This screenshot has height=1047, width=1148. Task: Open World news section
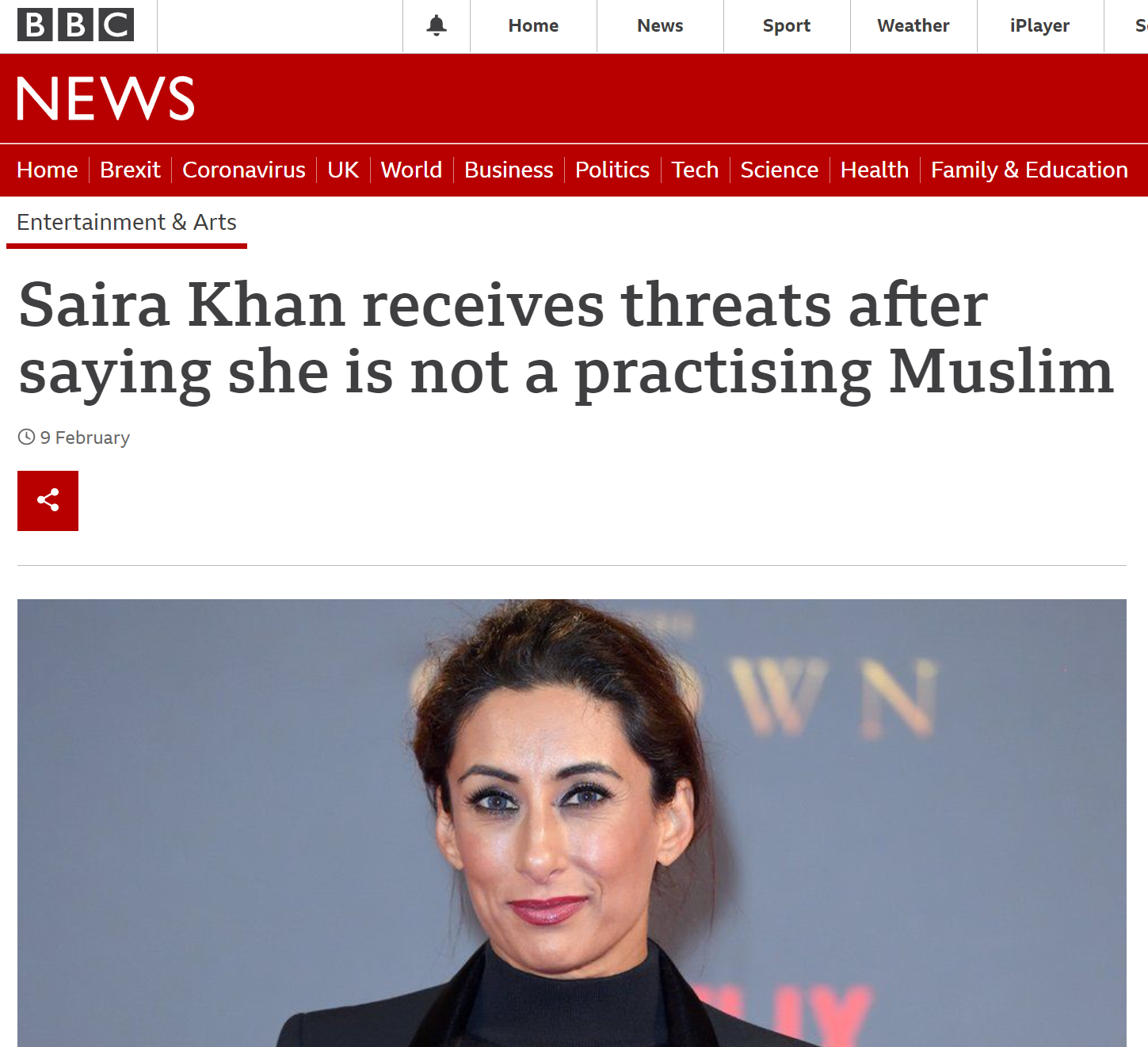pyautogui.click(x=411, y=170)
